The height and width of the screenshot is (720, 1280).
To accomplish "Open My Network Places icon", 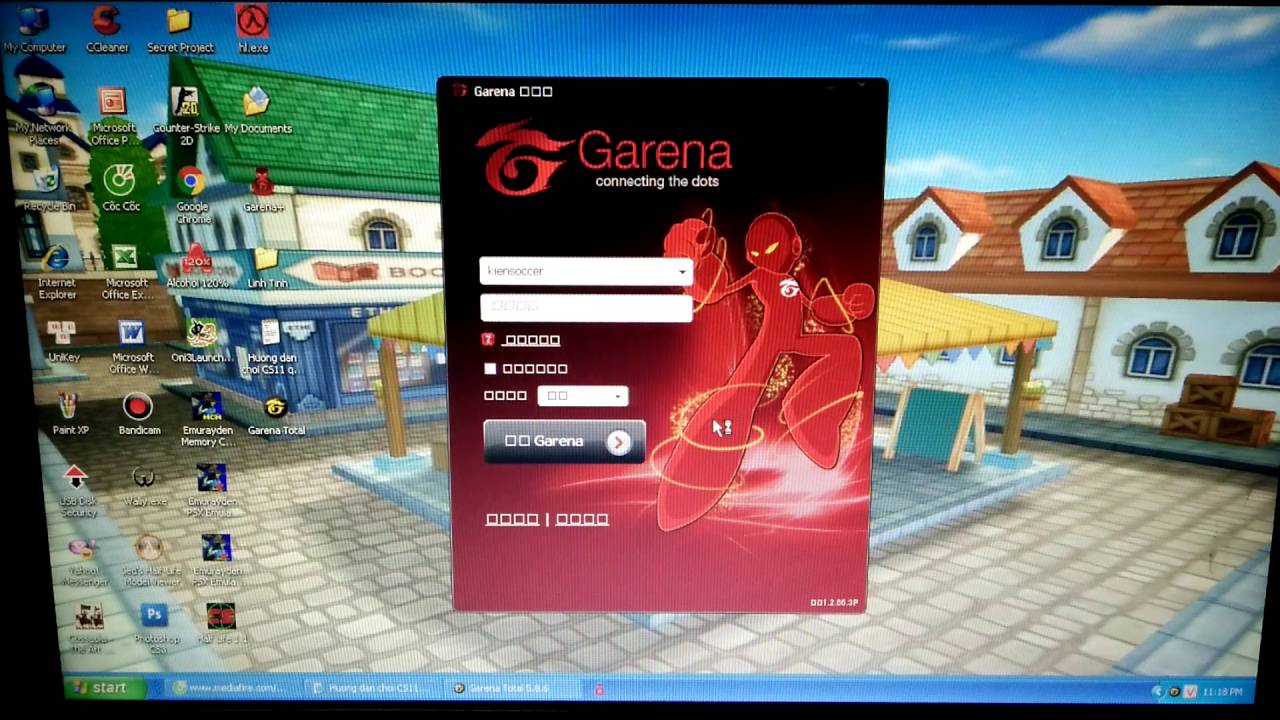I will tap(42, 115).
